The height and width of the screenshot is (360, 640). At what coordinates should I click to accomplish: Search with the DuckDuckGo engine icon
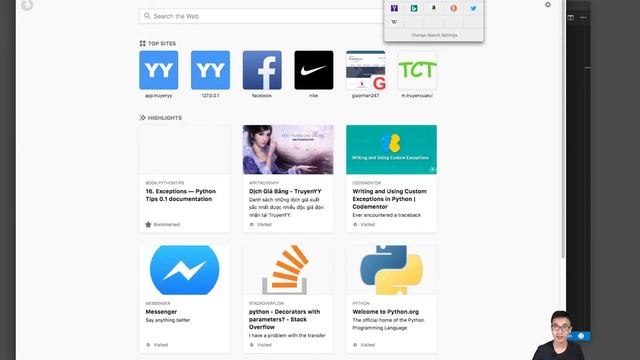pyautogui.click(x=453, y=8)
